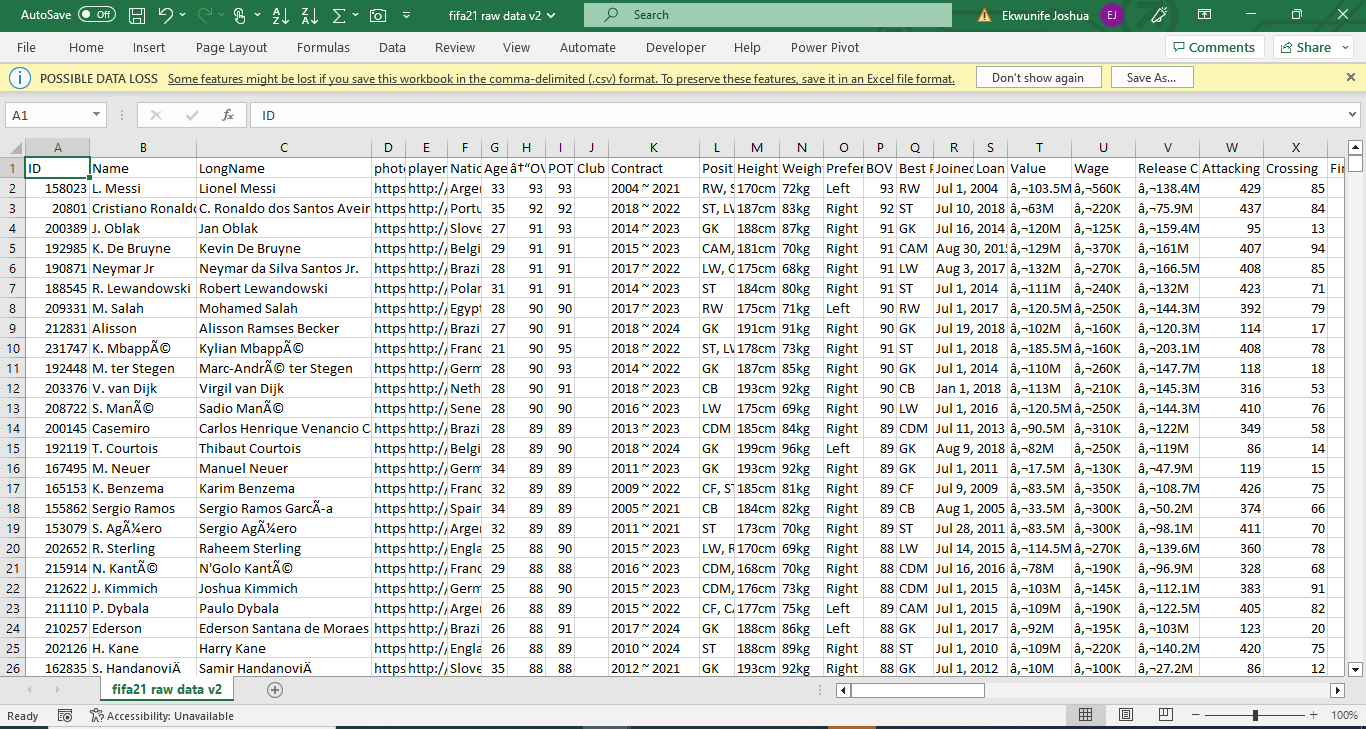Screen dimensions: 1366x729
Task: Click the horizontal scrollbar left arrow
Action: point(844,690)
